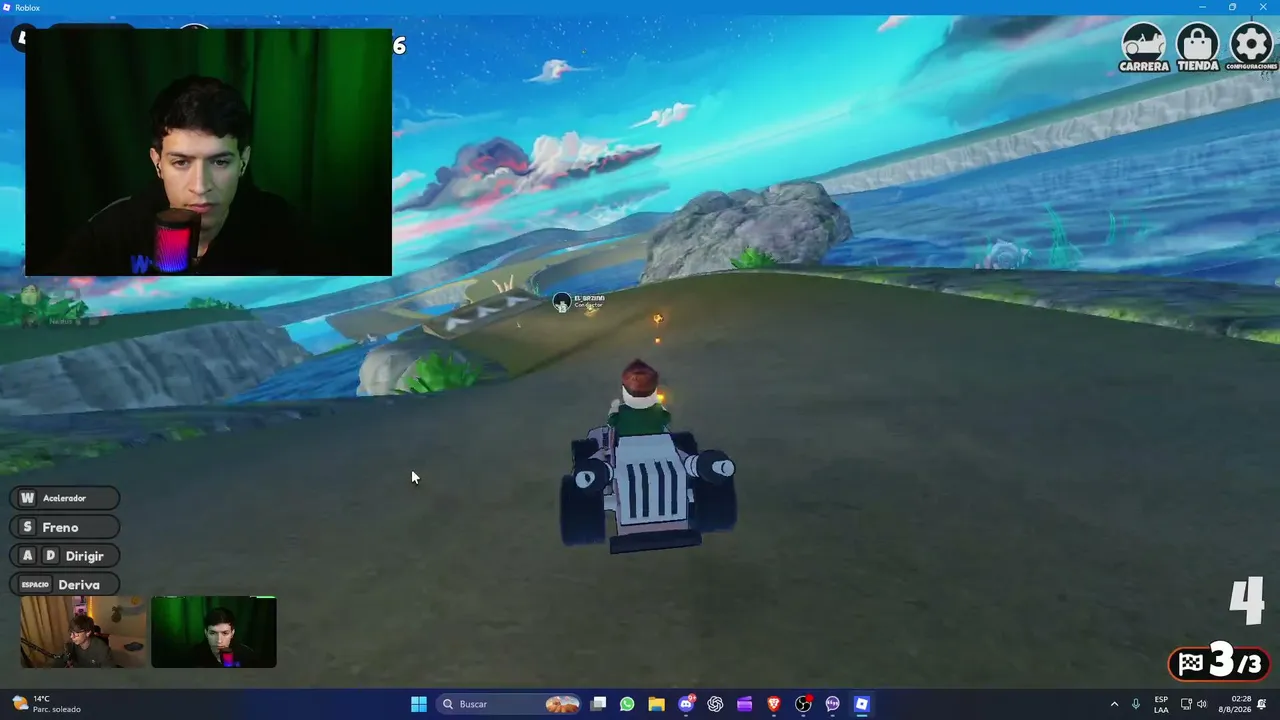Open the weather widget showing 14°C
The width and height of the screenshot is (1280, 720).
click(47, 704)
